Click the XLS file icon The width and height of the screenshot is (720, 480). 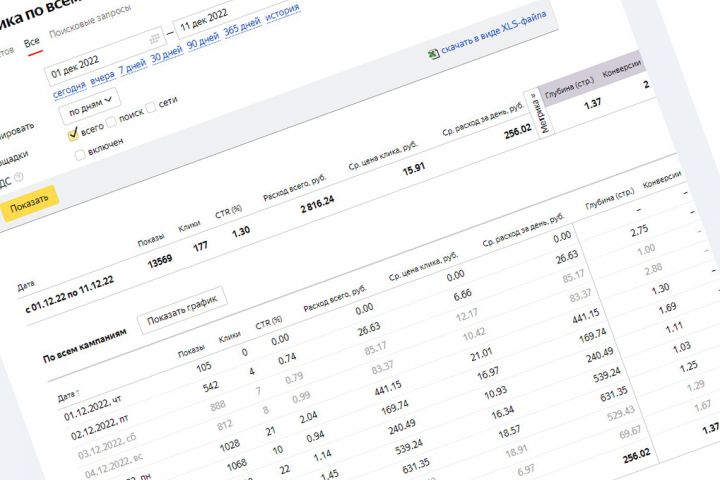[433, 54]
